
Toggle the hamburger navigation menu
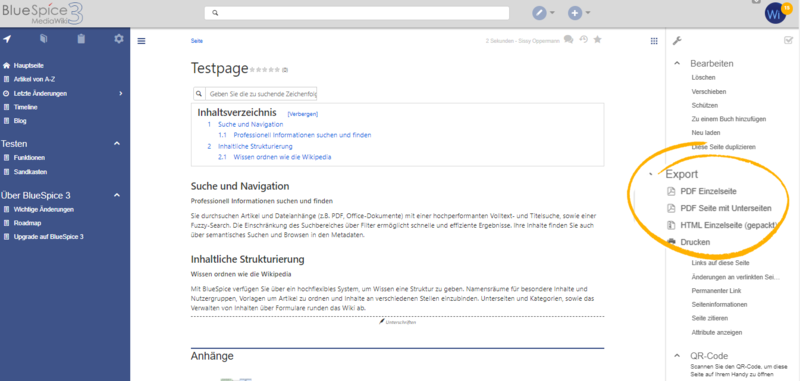(x=142, y=41)
